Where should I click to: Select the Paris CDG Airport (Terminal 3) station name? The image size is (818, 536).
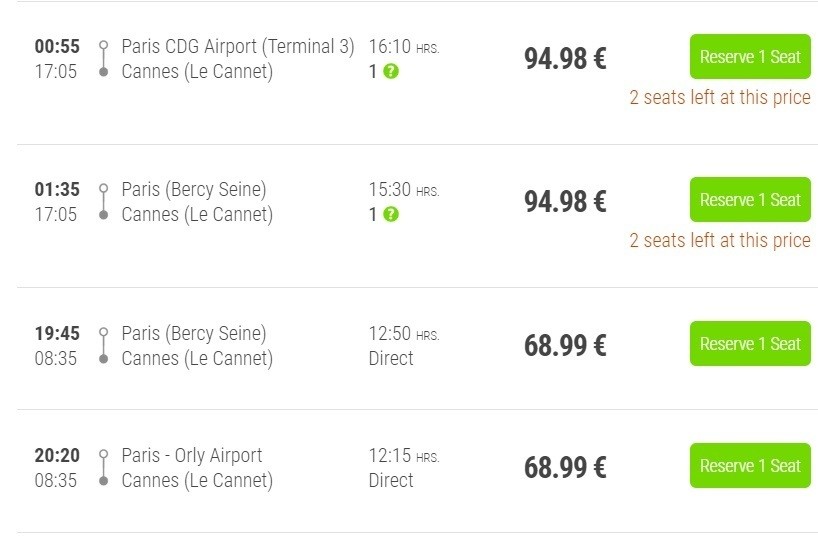click(x=238, y=47)
